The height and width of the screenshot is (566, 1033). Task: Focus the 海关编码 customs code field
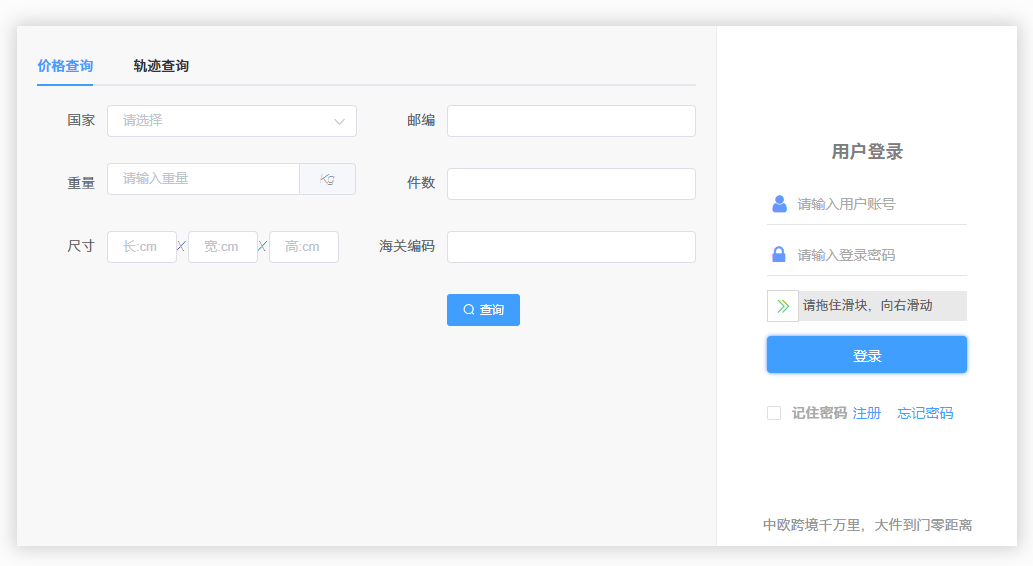click(571, 247)
